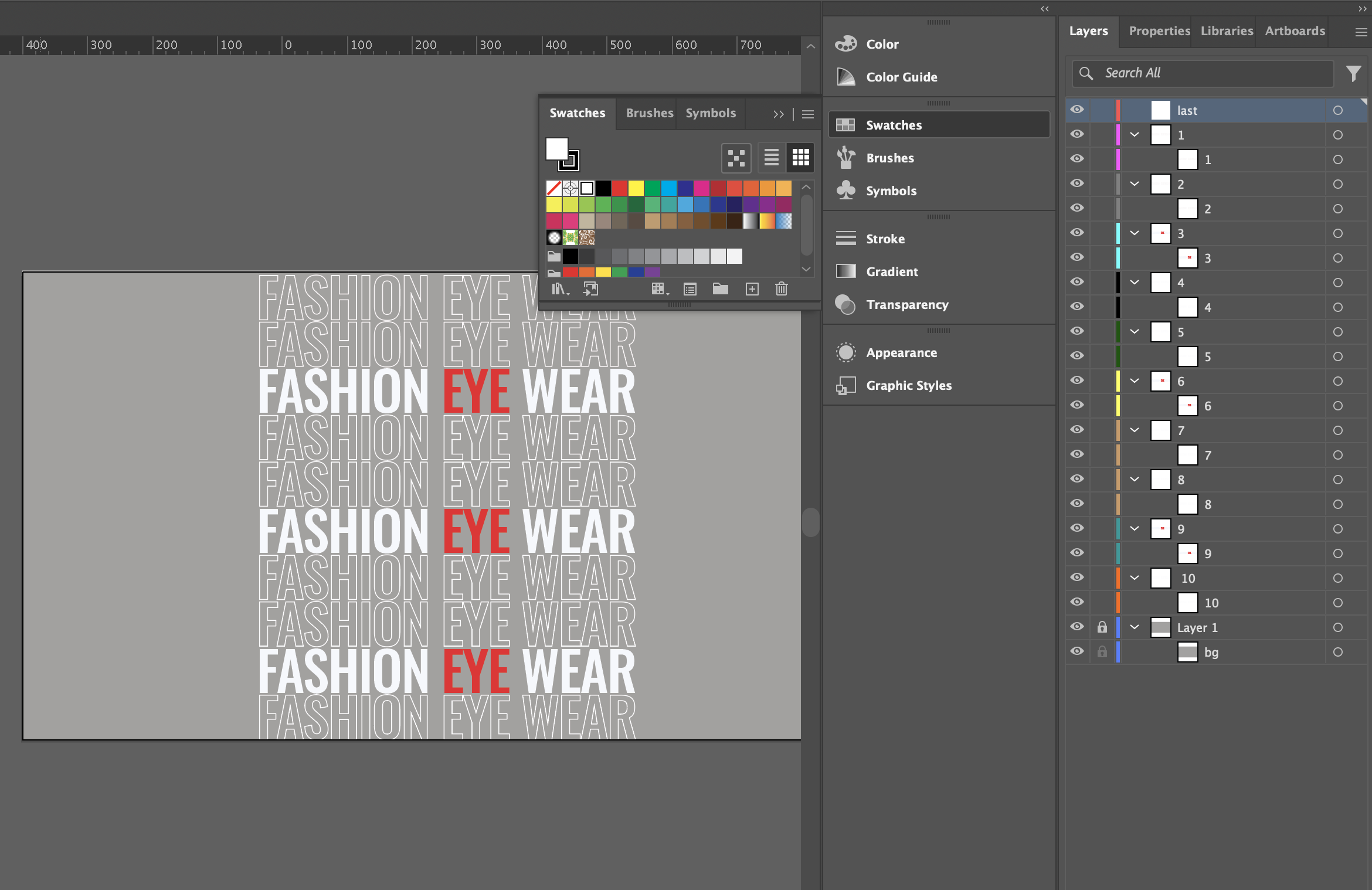Open the Swatch Libraries menu icon
This screenshot has height=890, width=1372.
click(x=559, y=289)
